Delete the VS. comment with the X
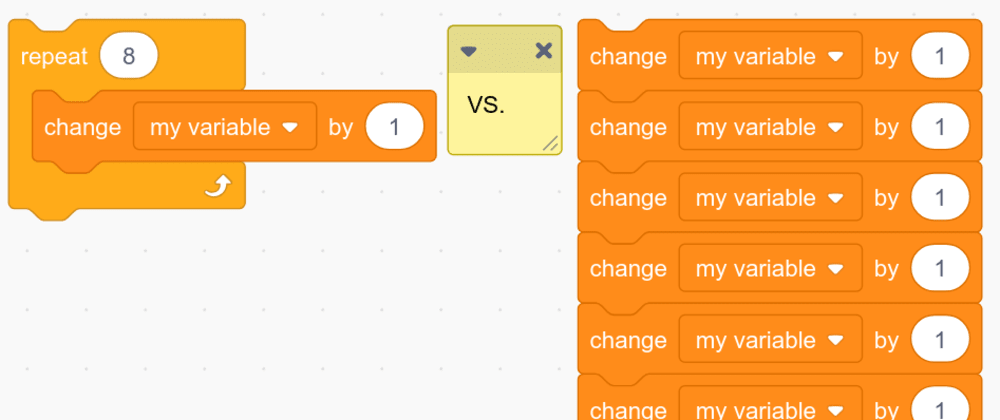Screen dimensions: 1000x420 [544, 50]
